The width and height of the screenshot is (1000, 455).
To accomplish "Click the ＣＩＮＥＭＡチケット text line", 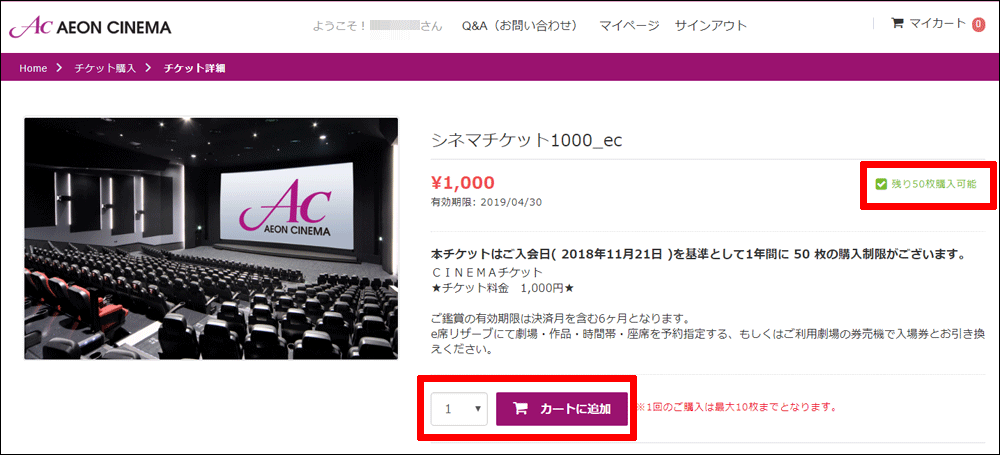I will coord(487,272).
